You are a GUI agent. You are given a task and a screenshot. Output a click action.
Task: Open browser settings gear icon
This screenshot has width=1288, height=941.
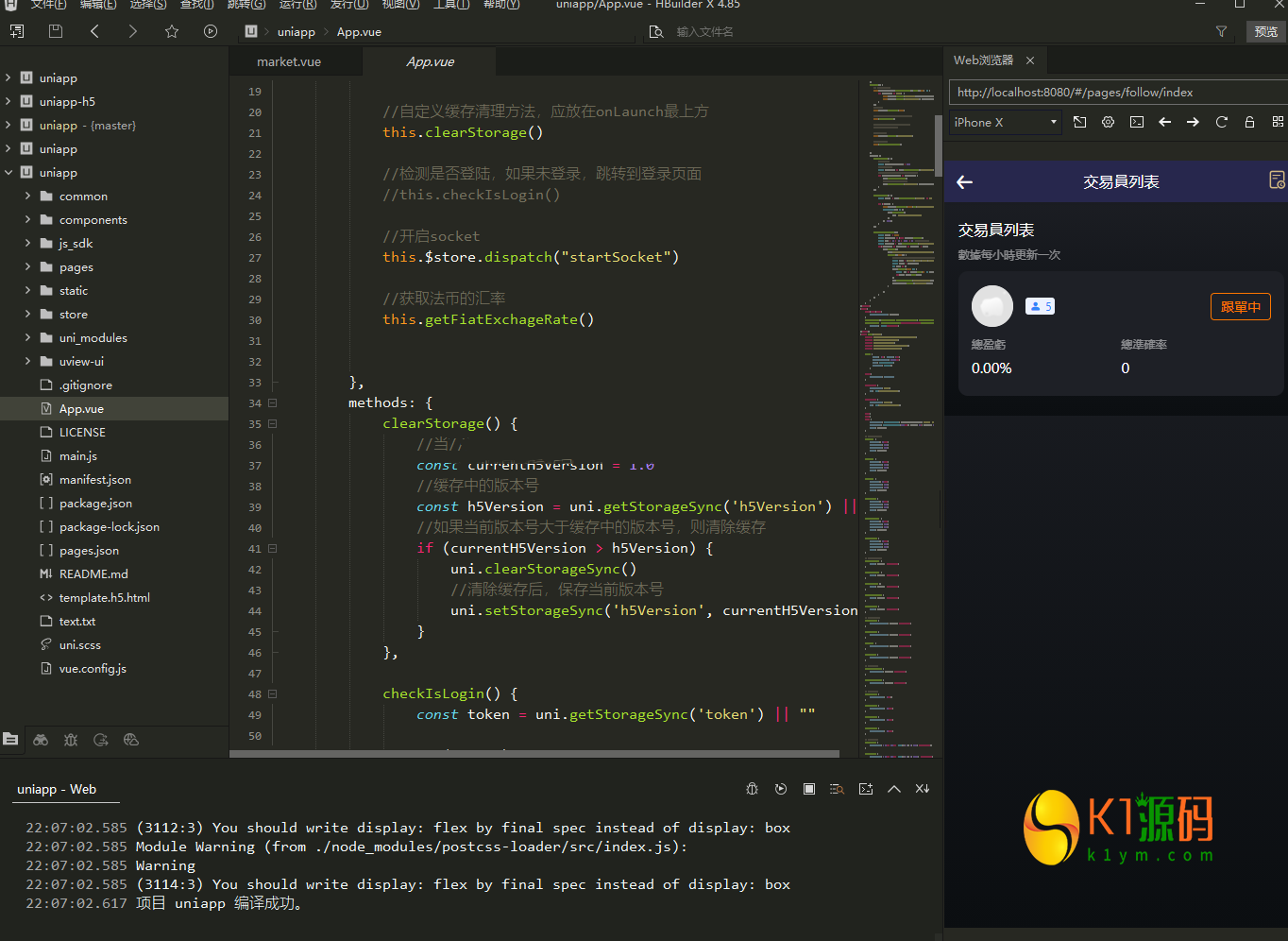(1109, 122)
